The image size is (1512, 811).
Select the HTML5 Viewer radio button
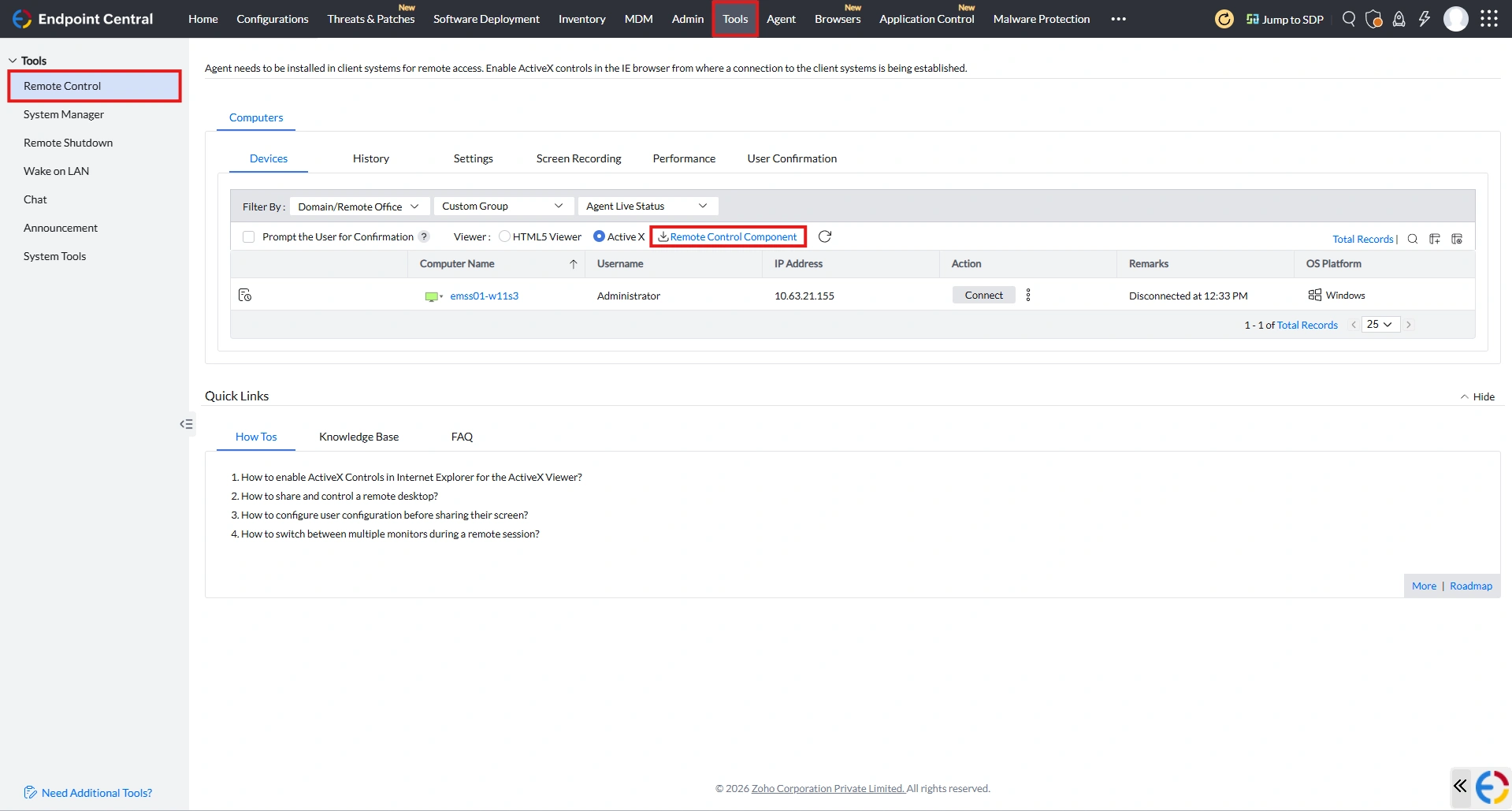coord(504,236)
